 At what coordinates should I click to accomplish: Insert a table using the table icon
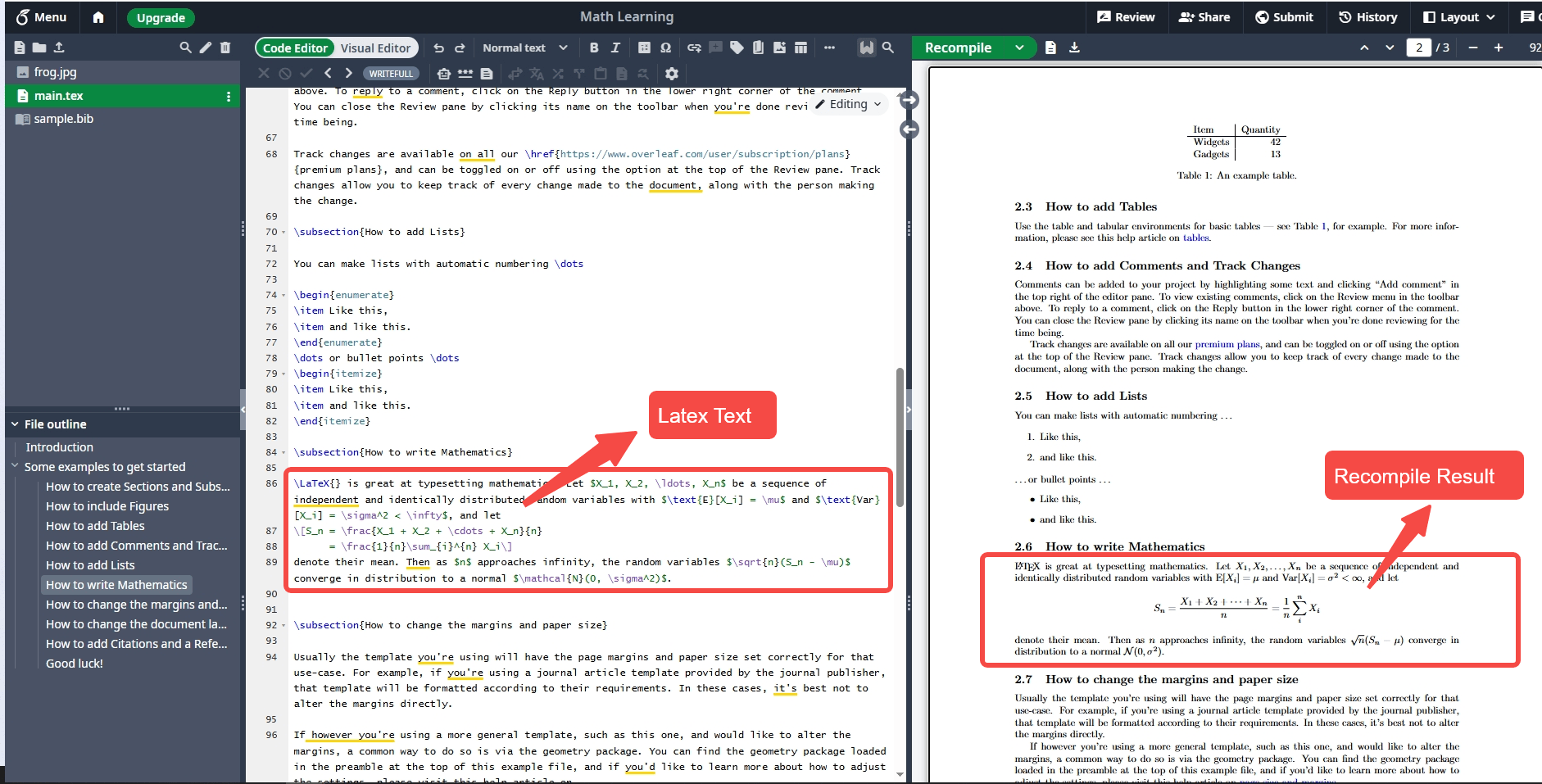800,48
